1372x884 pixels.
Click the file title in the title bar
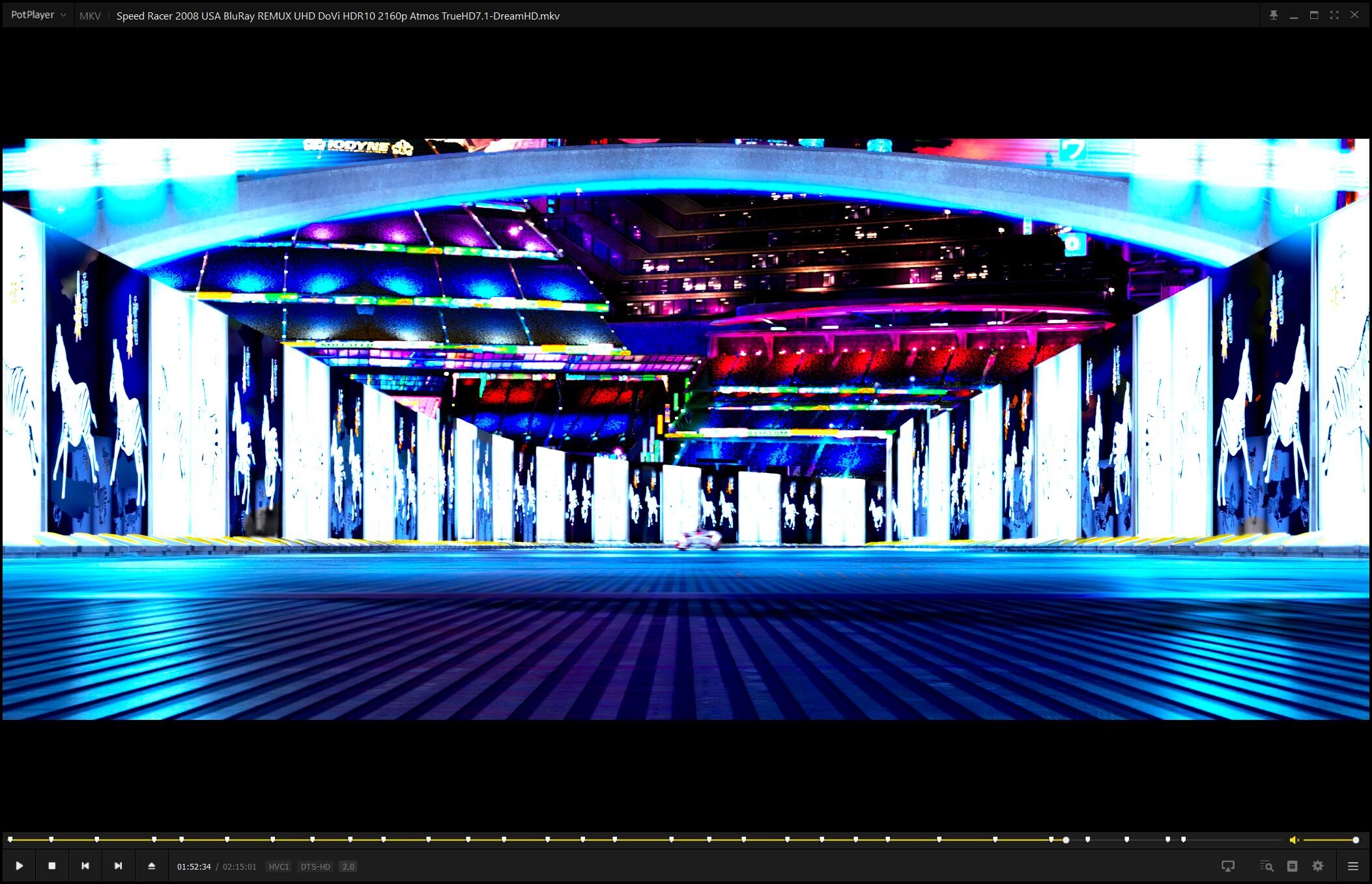click(x=337, y=16)
